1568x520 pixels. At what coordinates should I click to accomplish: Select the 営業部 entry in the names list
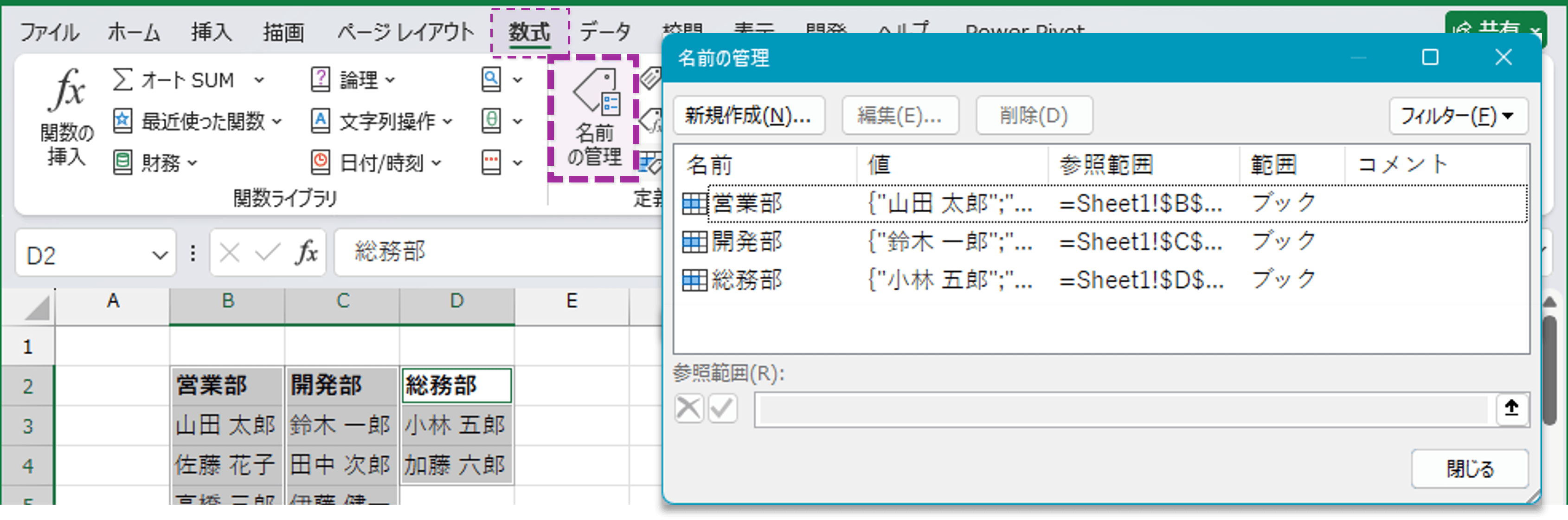(747, 203)
